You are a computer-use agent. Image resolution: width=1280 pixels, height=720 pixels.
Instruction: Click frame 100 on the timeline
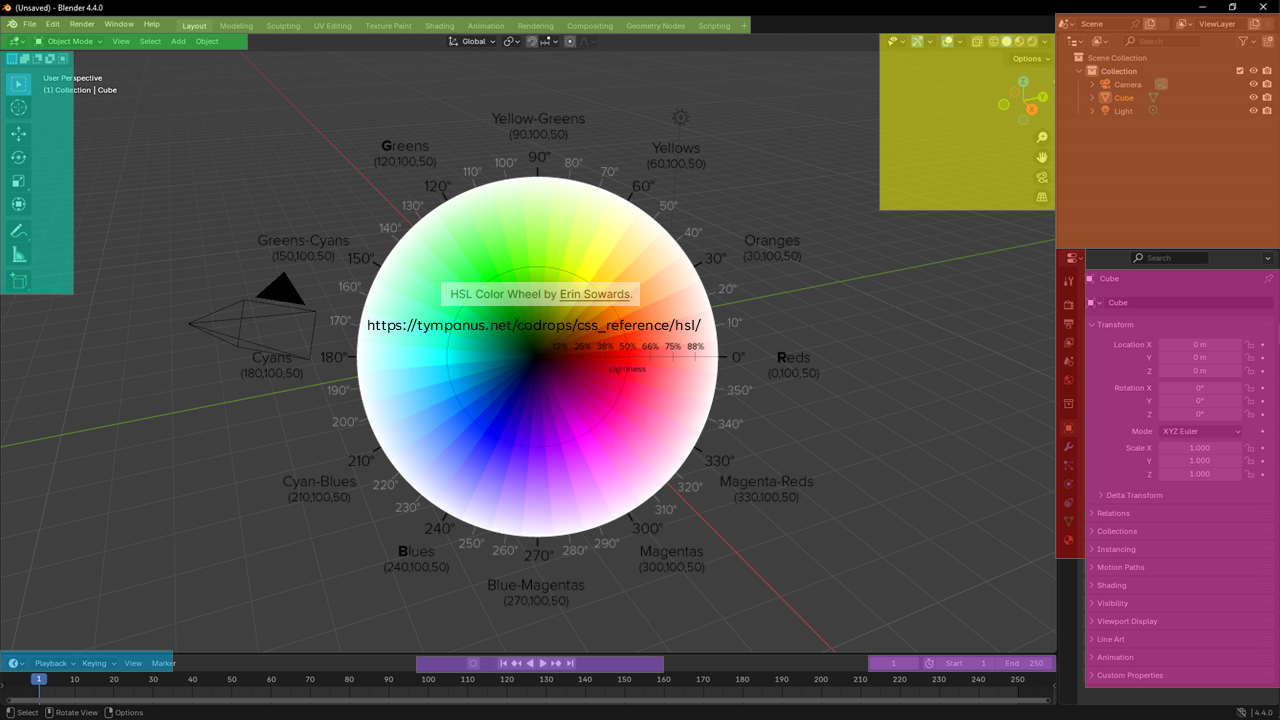tap(428, 678)
